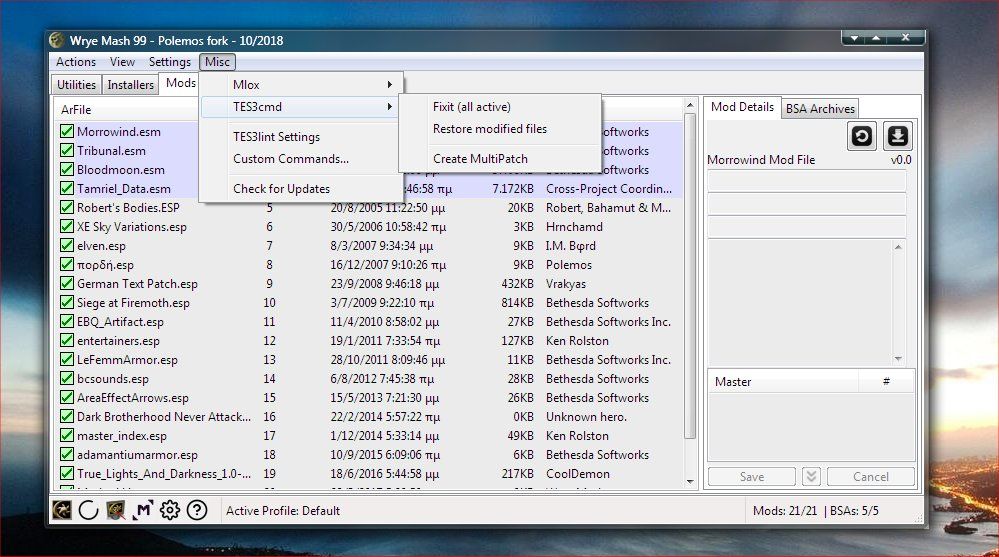
Task: Open the Settings menu
Action: (x=169, y=62)
